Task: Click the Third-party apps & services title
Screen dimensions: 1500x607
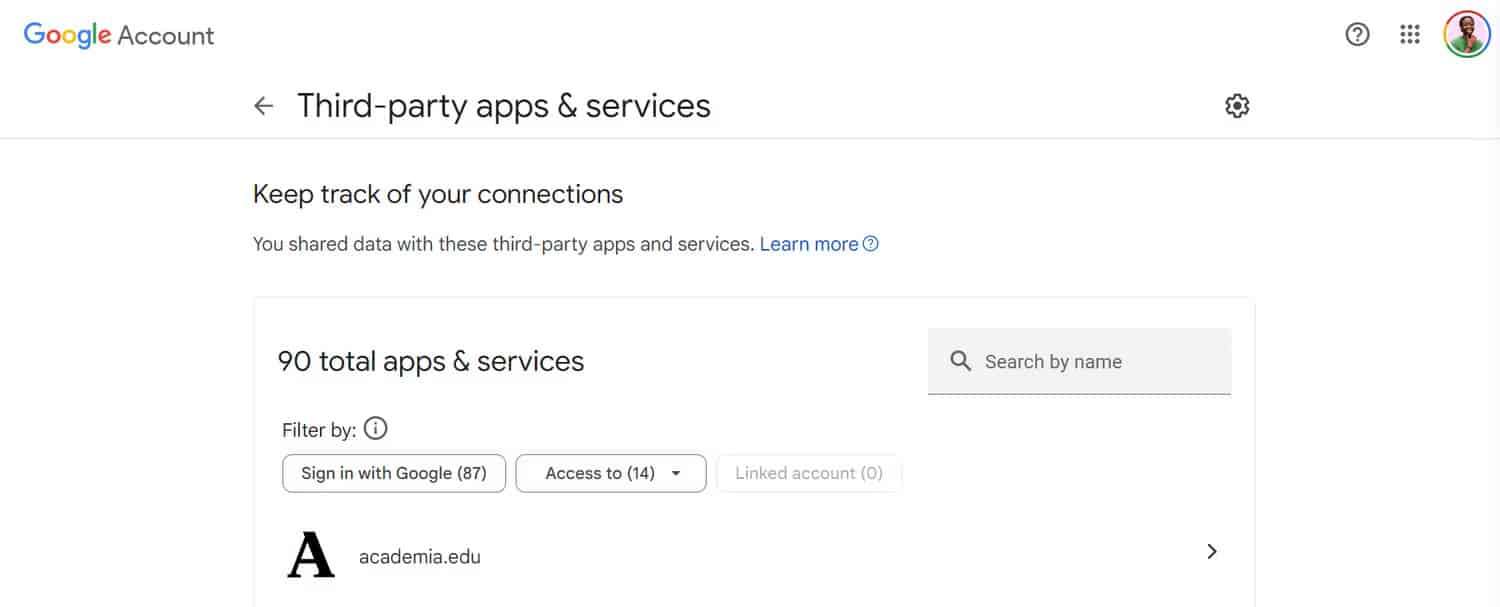Action: click(x=504, y=106)
